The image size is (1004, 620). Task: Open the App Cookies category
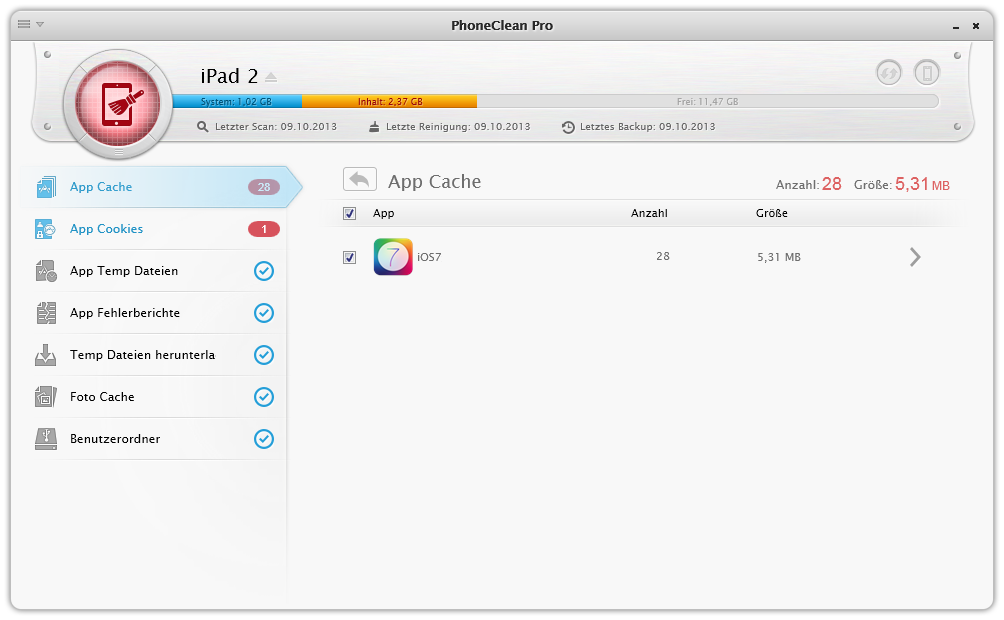point(154,229)
